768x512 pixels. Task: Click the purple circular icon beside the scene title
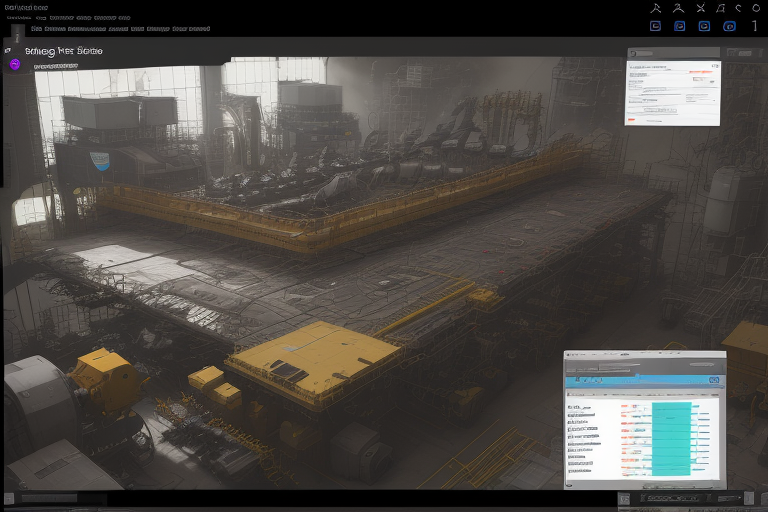15,64
